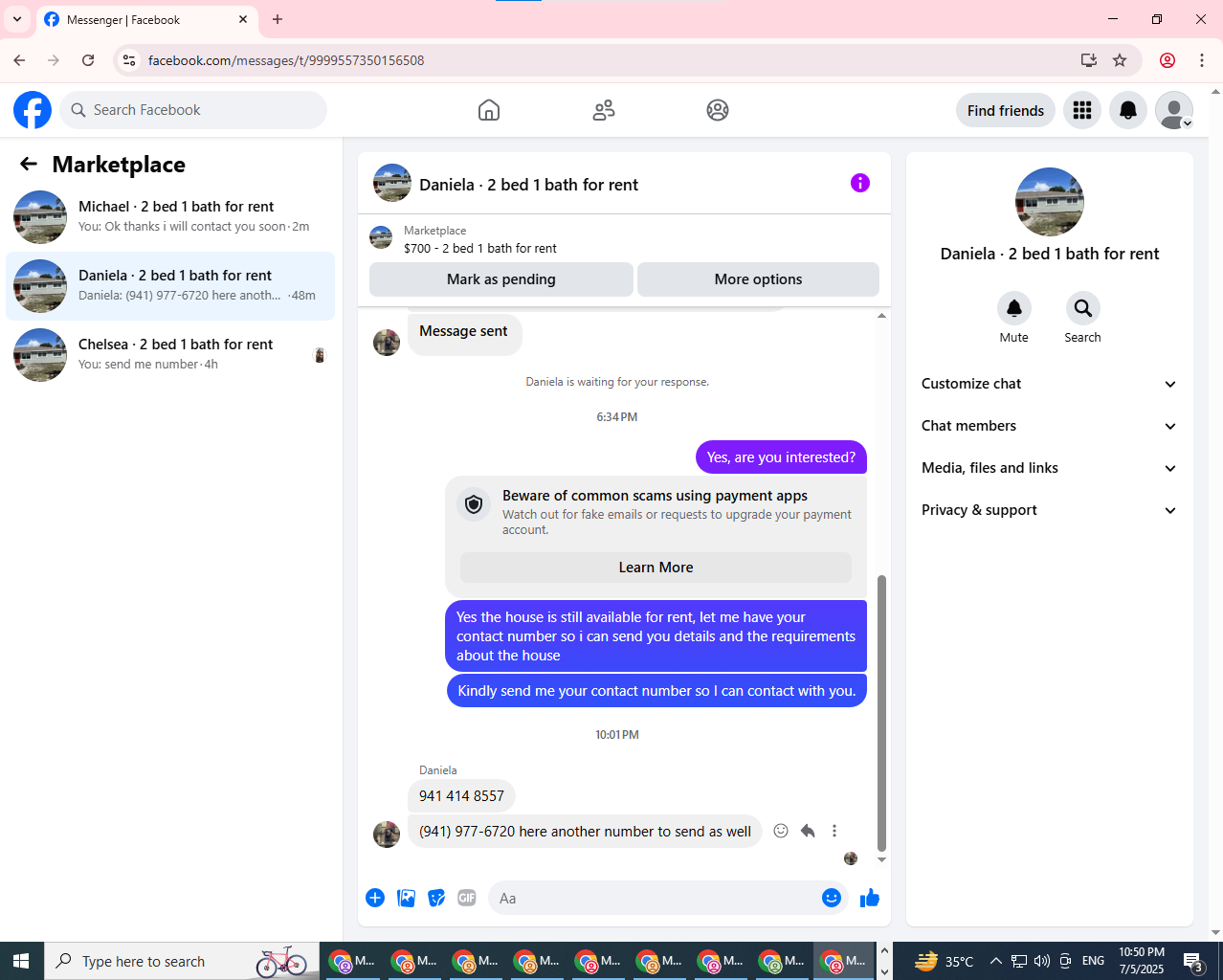
Task: Search in conversation magnifier icon
Action: tap(1083, 308)
